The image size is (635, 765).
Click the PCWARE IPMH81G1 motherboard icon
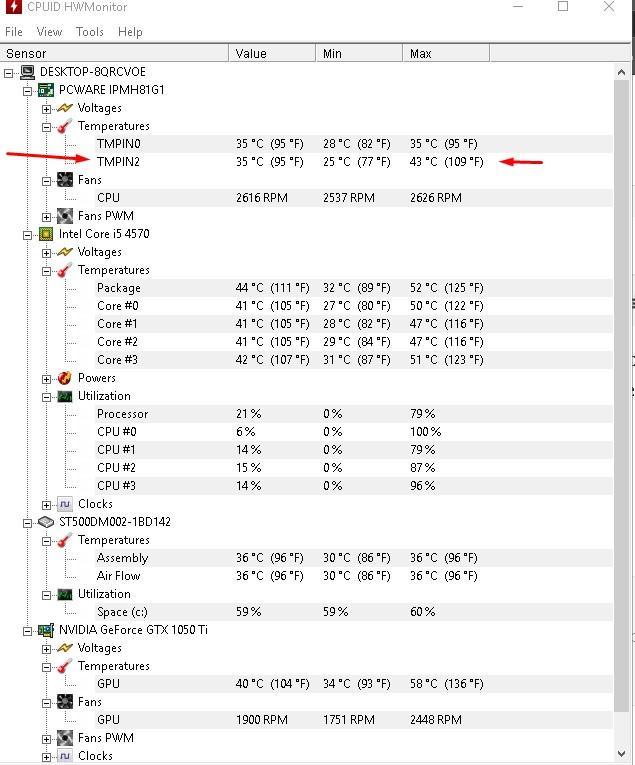click(x=46, y=90)
